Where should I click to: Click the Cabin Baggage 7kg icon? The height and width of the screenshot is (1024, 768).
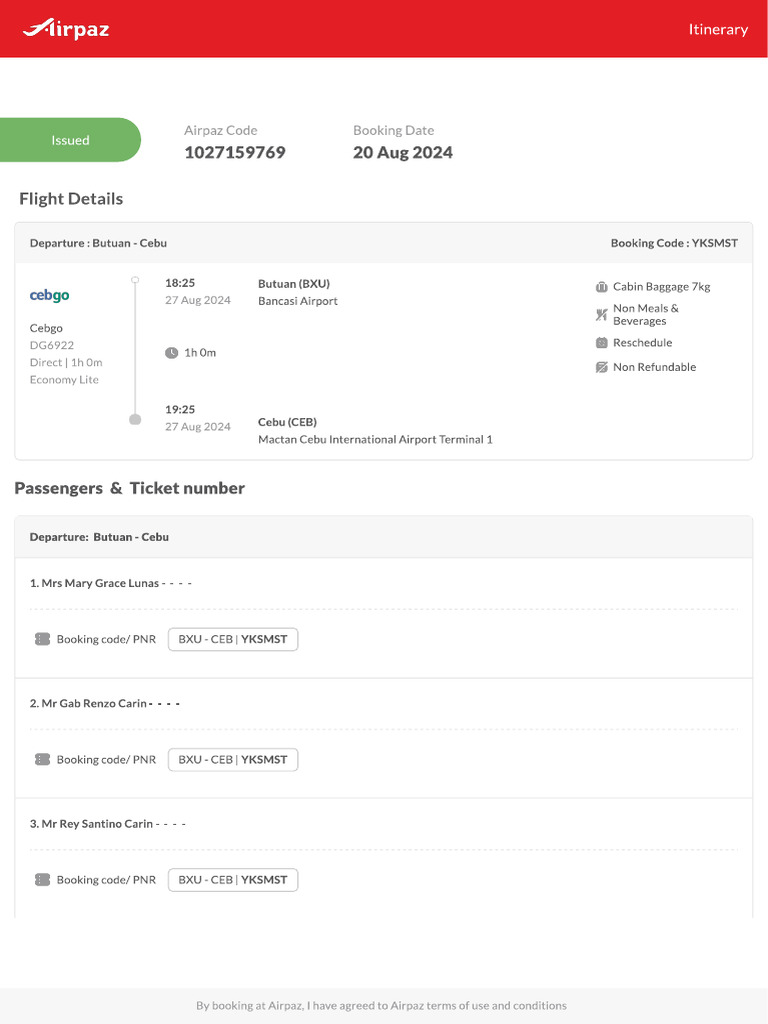(602, 287)
